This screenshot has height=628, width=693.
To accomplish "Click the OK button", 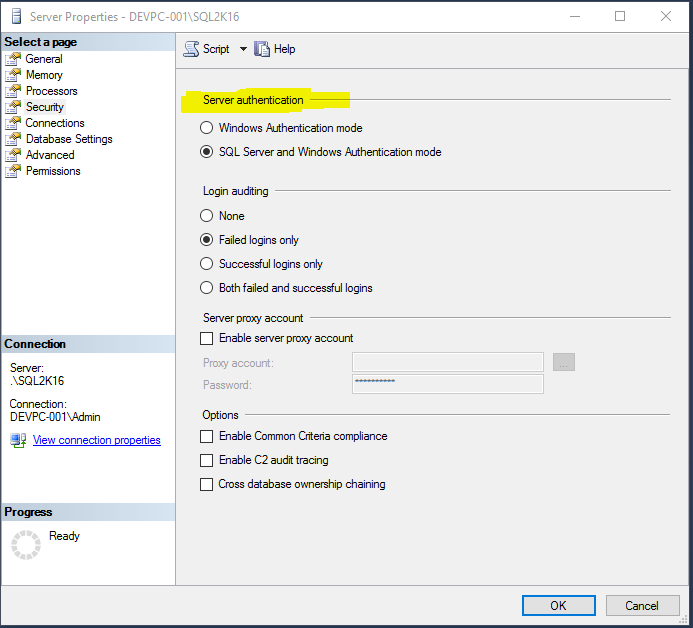I will click(558, 605).
